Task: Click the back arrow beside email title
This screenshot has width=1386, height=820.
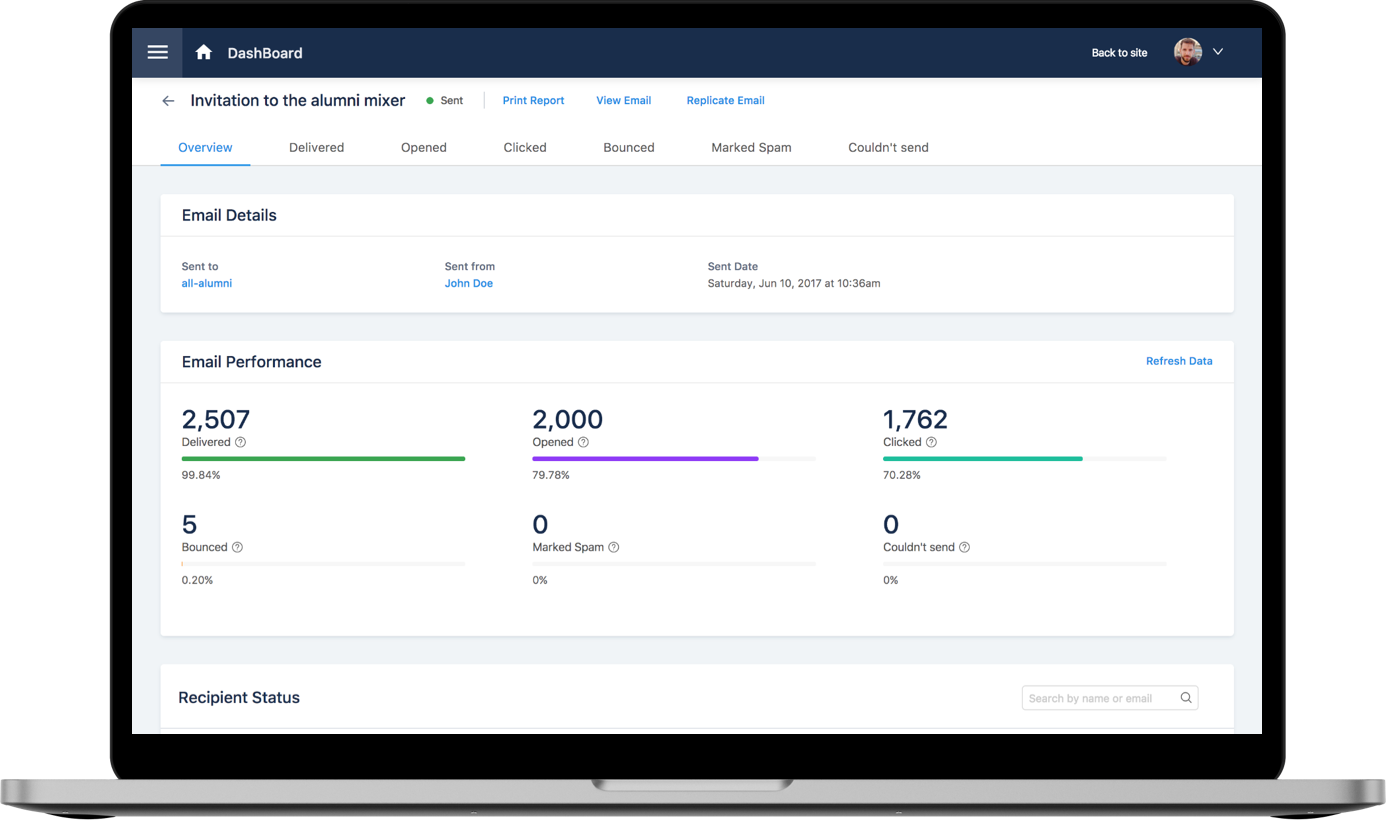Action: coord(168,101)
